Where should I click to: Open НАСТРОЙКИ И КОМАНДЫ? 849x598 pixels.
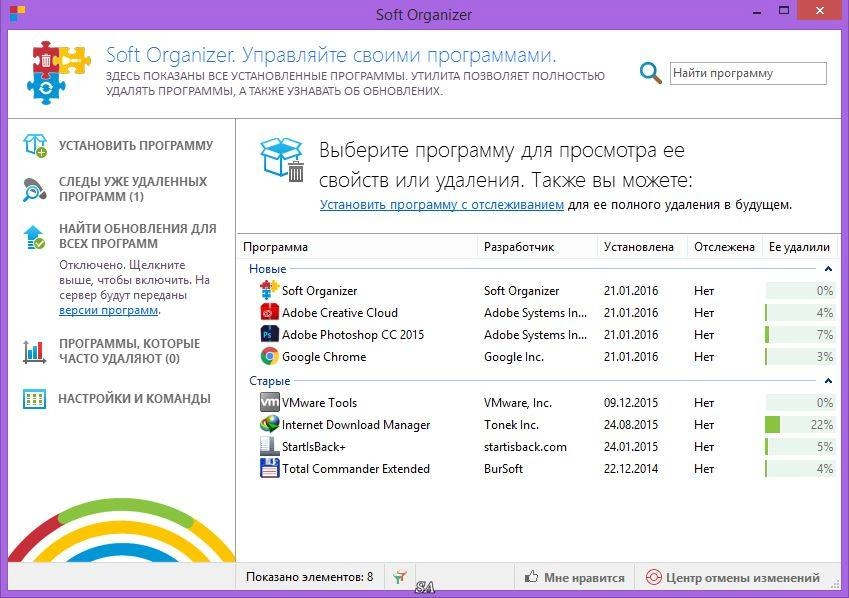pos(134,399)
